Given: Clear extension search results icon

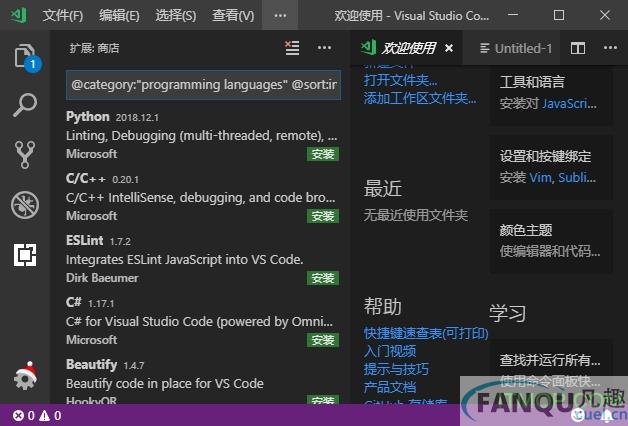Looking at the screenshot, I should [292, 48].
